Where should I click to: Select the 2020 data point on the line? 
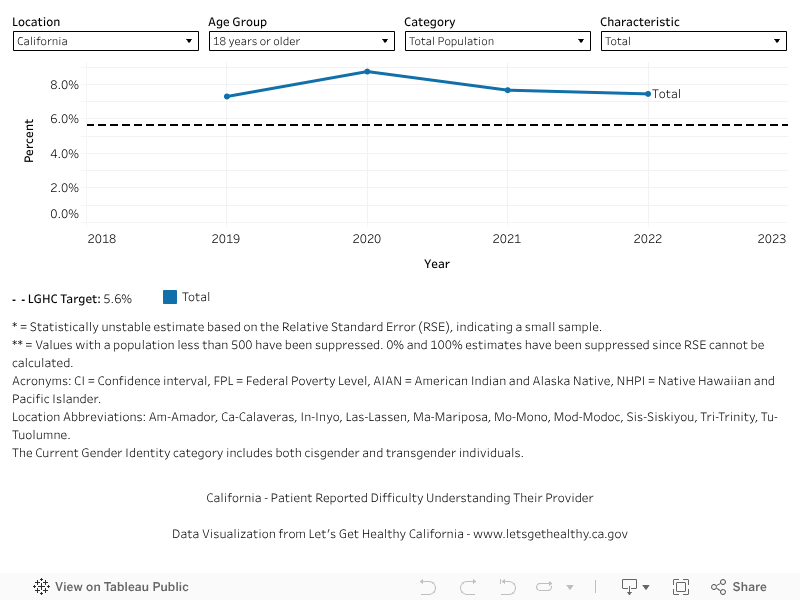(x=368, y=72)
